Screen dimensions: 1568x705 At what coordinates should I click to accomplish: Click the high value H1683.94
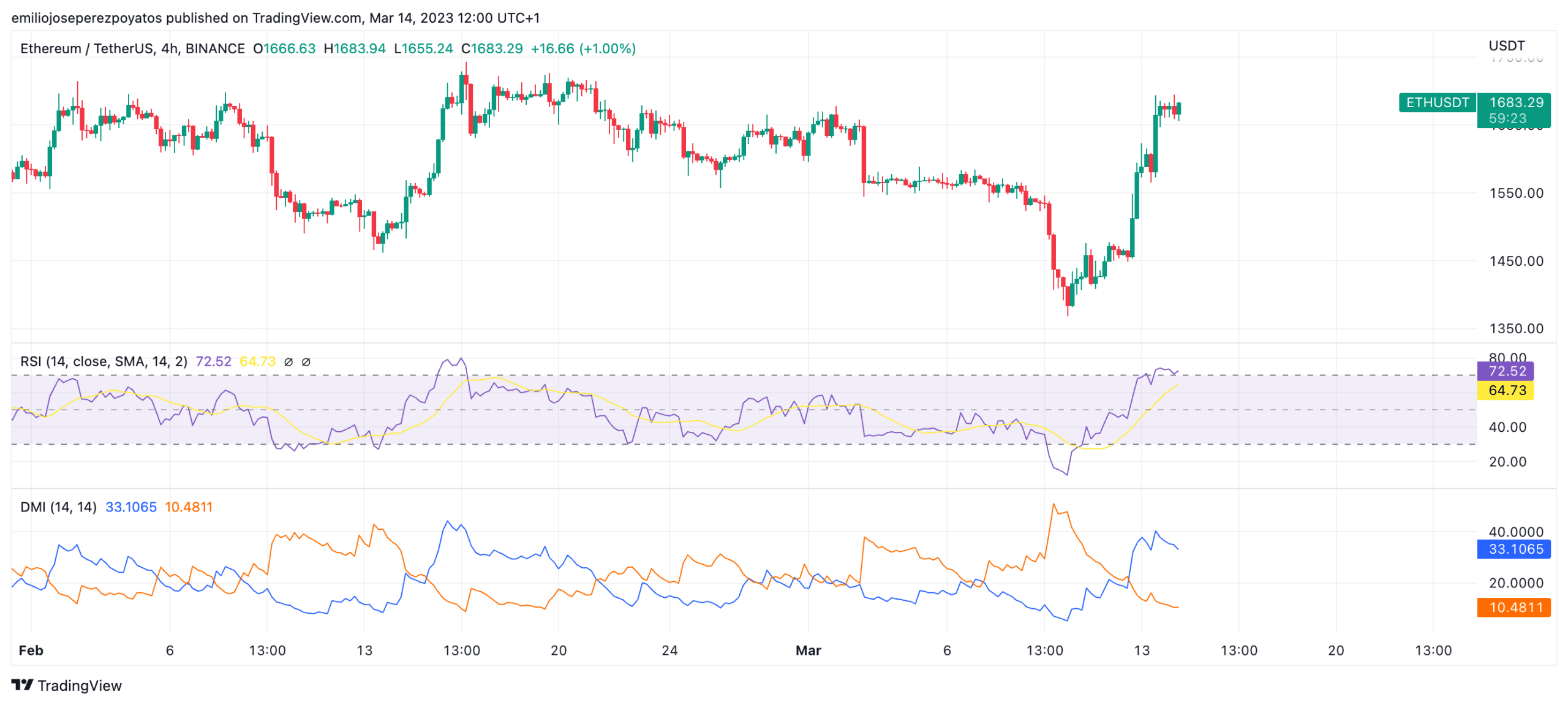point(355,48)
